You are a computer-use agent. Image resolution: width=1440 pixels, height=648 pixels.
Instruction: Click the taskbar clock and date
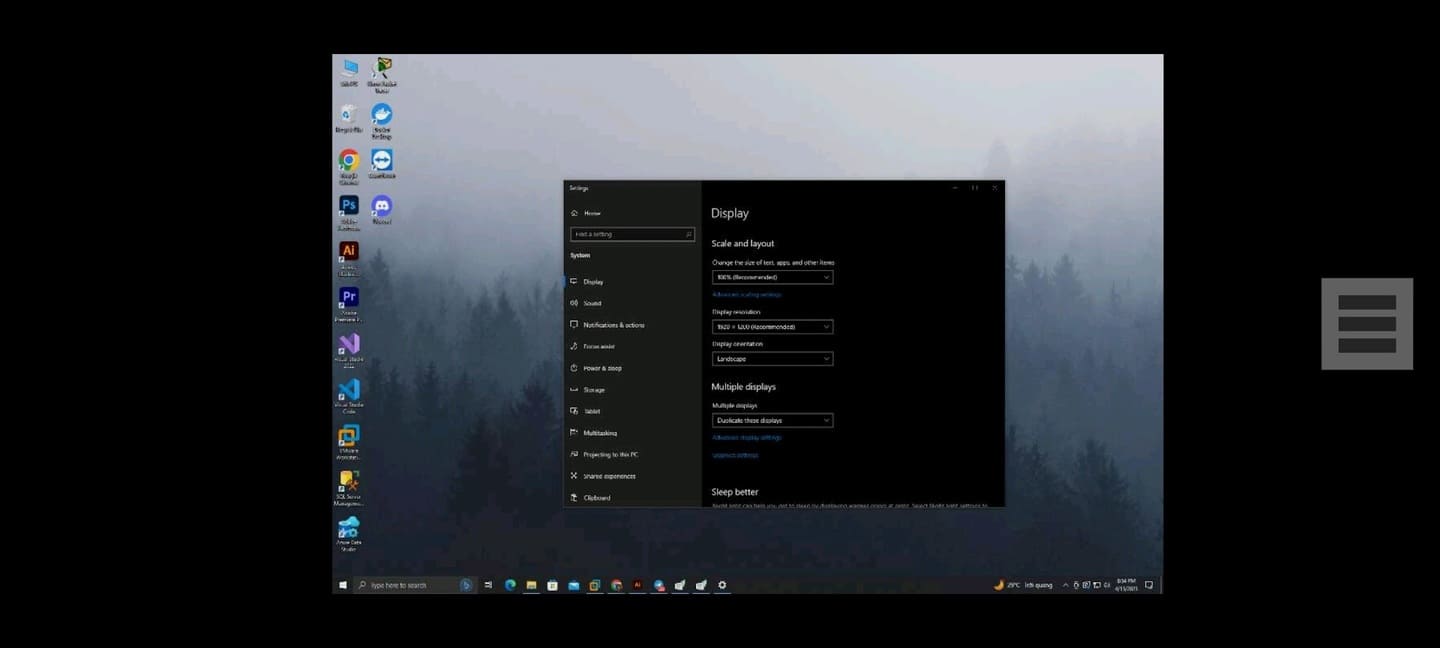click(x=1124, y=585)
